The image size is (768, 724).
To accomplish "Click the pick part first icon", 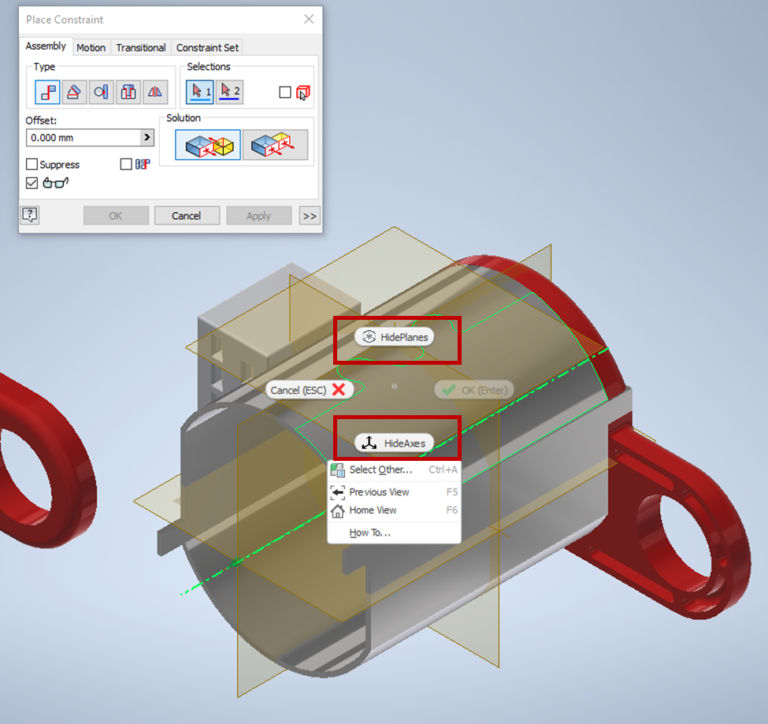I will [x=303, y=92].
